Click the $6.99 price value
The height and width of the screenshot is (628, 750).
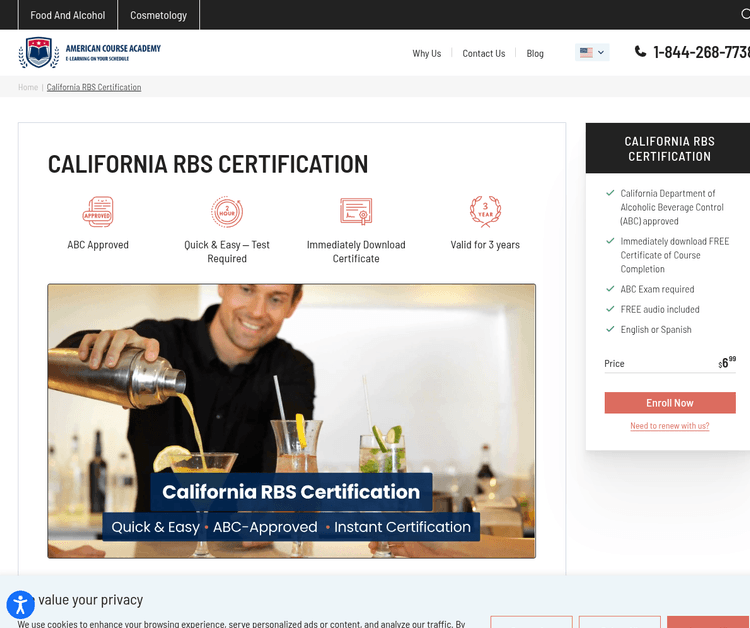point(727,363)
